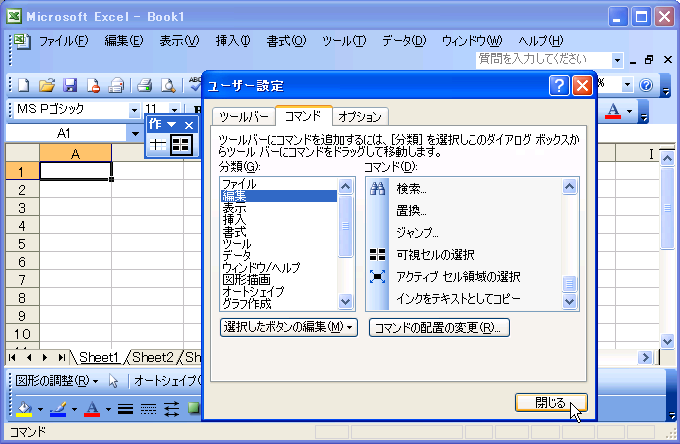
Task: Select the アクティブ セル領域の選択 command
Action: point(464,277)
